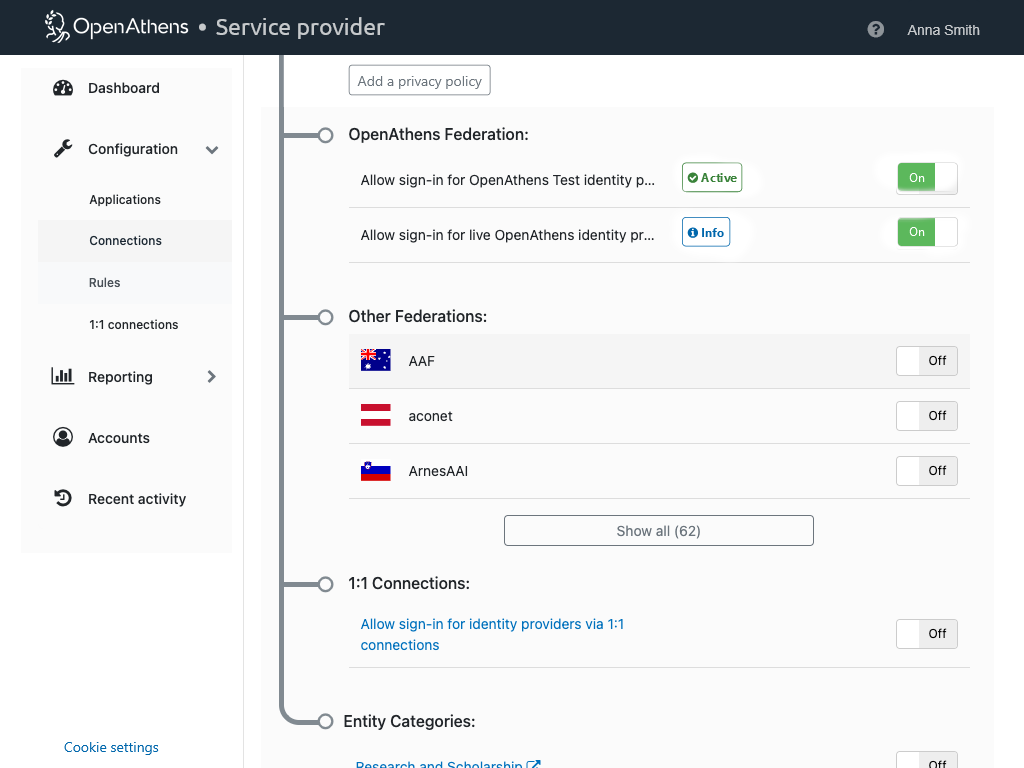Click the Other Federations heading
This screenshot has height=768, width=1024.
pos(417,317)
